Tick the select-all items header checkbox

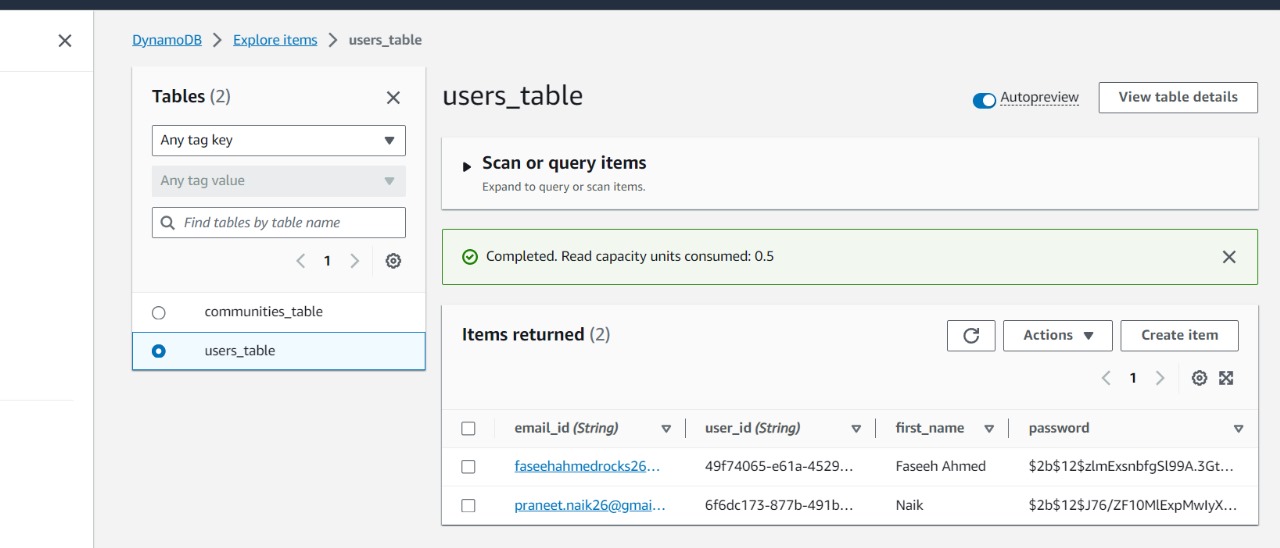click(468, 428)
